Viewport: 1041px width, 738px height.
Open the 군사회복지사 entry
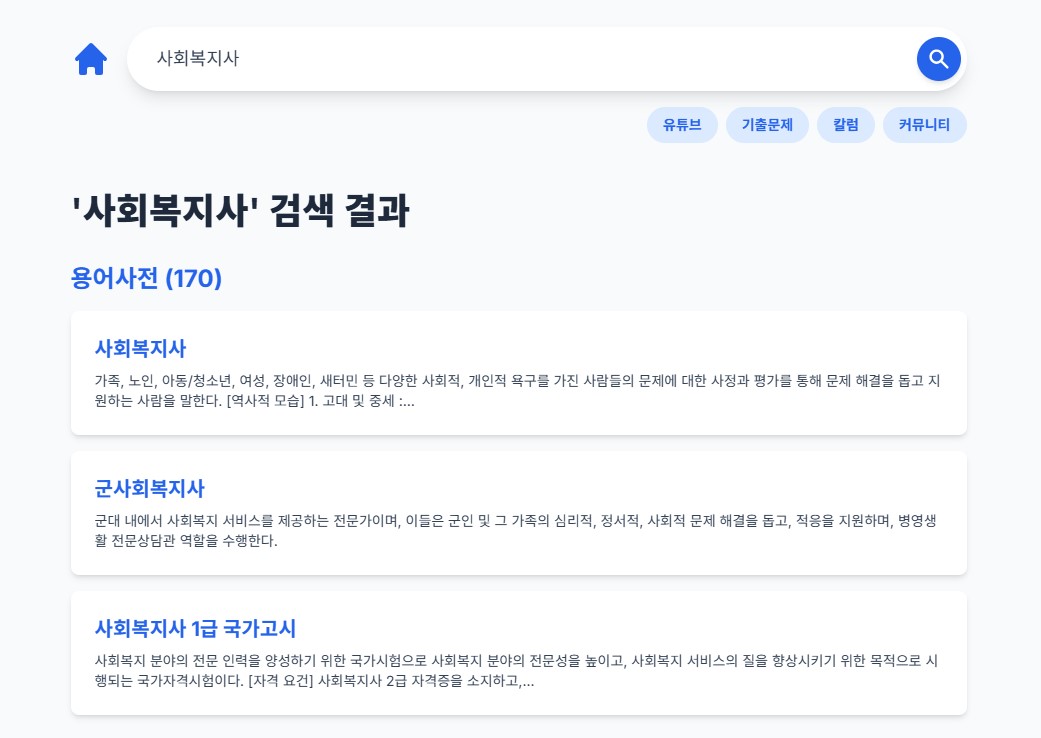click(150, 489)
